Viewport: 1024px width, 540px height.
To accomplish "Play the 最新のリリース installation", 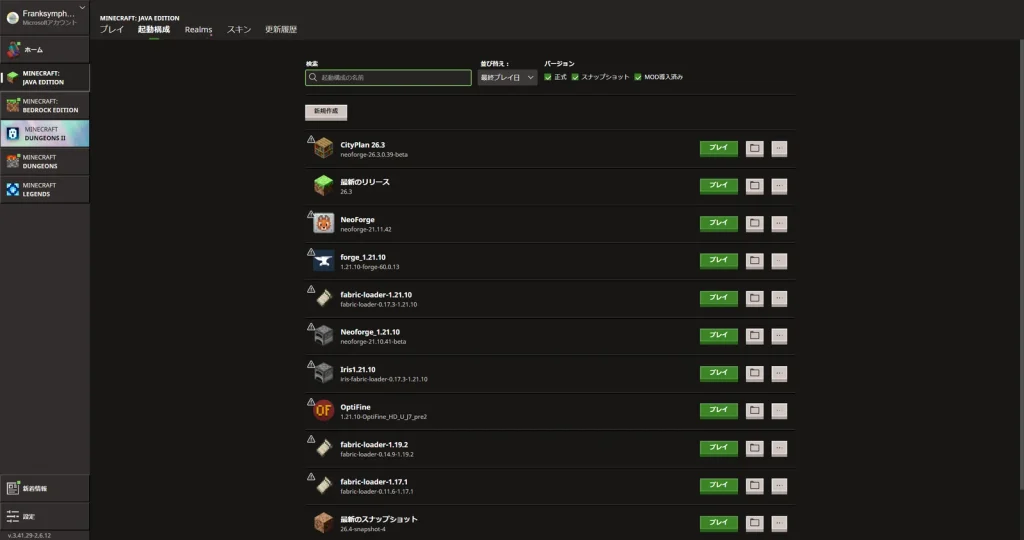I will pos(718,185).
